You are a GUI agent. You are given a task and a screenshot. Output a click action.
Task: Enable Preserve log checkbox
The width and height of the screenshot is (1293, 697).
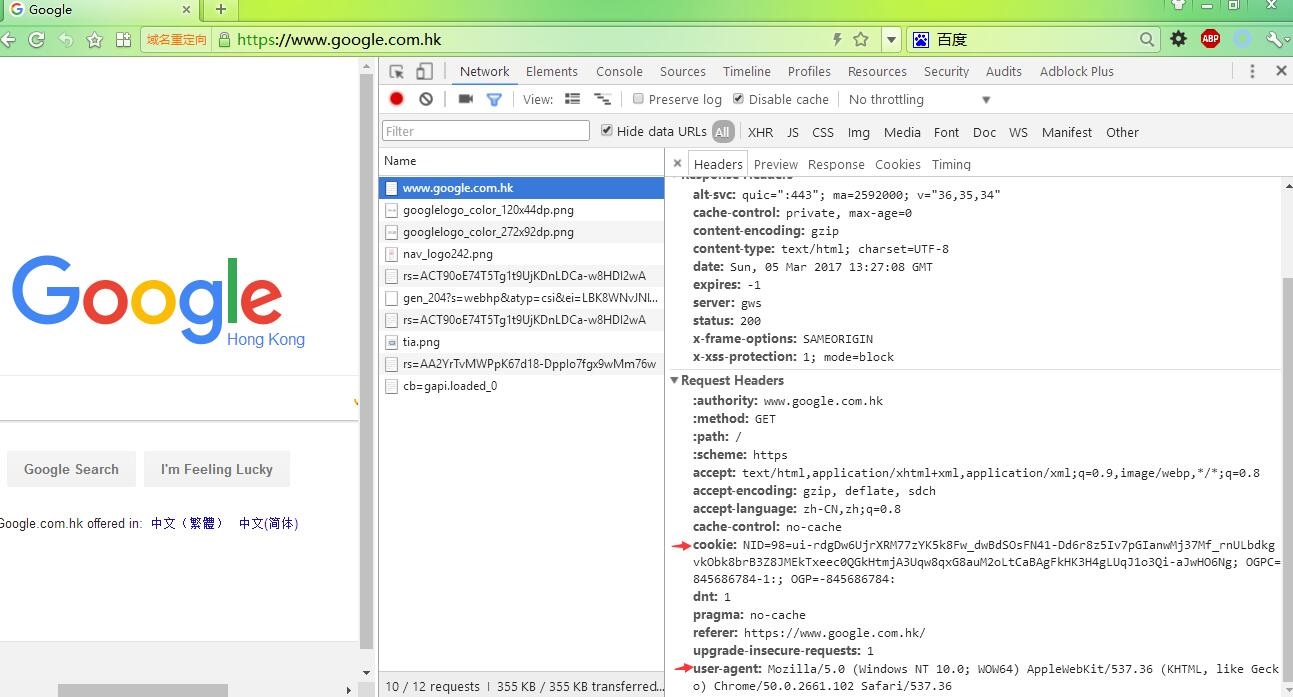point(638,99)
